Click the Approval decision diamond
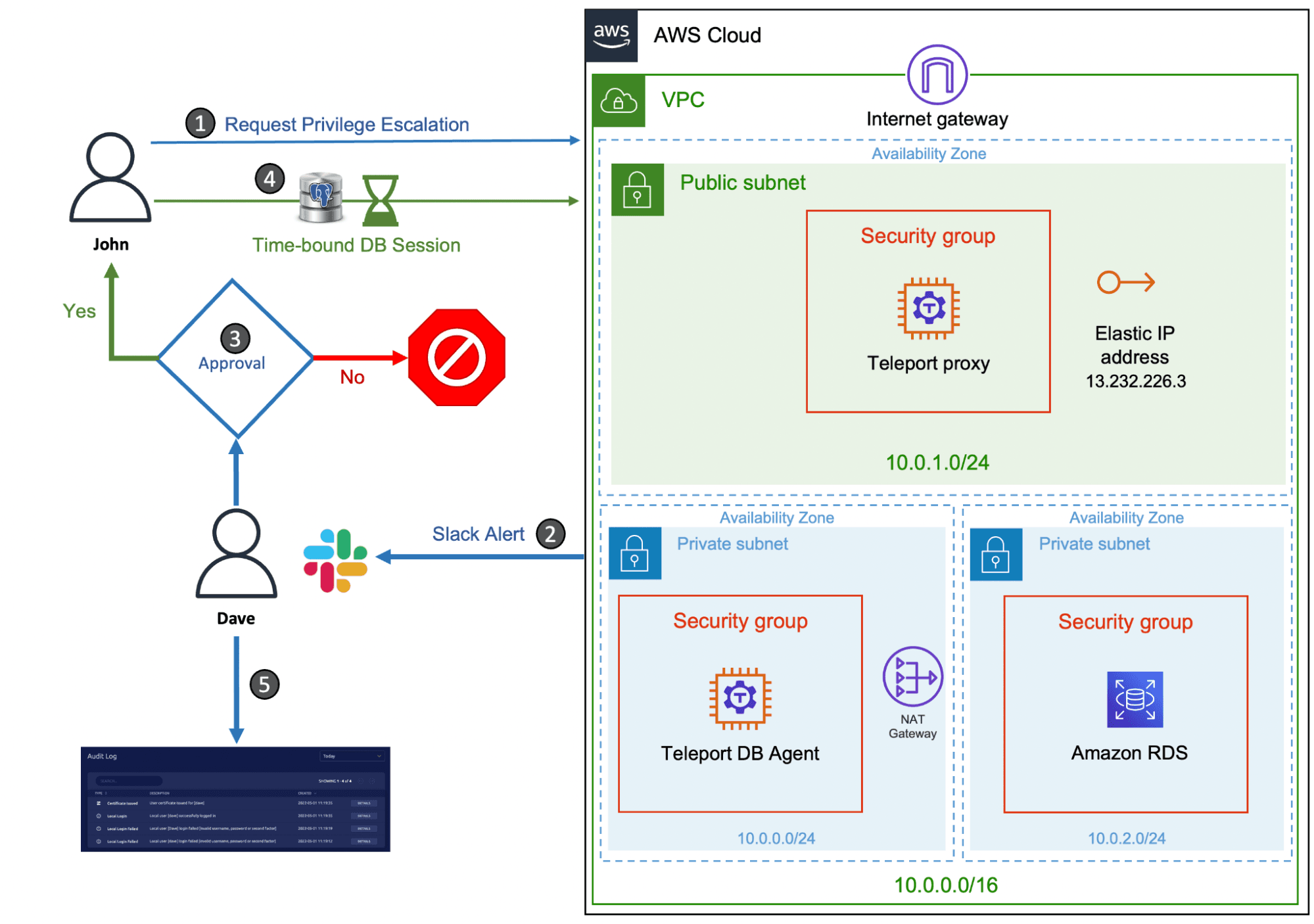1314x924 pixels. pyautogui.click(x=235, y=358)
